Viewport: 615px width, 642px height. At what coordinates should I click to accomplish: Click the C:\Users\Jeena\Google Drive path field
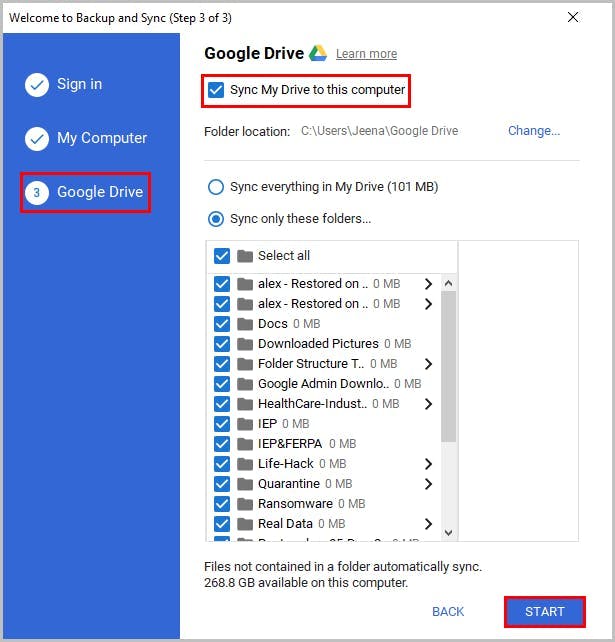(380, 131)
